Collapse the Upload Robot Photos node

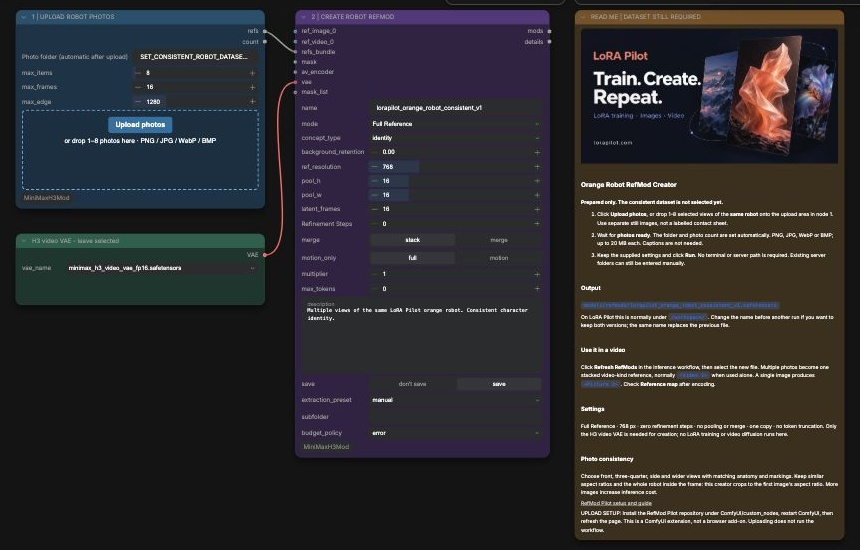(x=24, y=17)
